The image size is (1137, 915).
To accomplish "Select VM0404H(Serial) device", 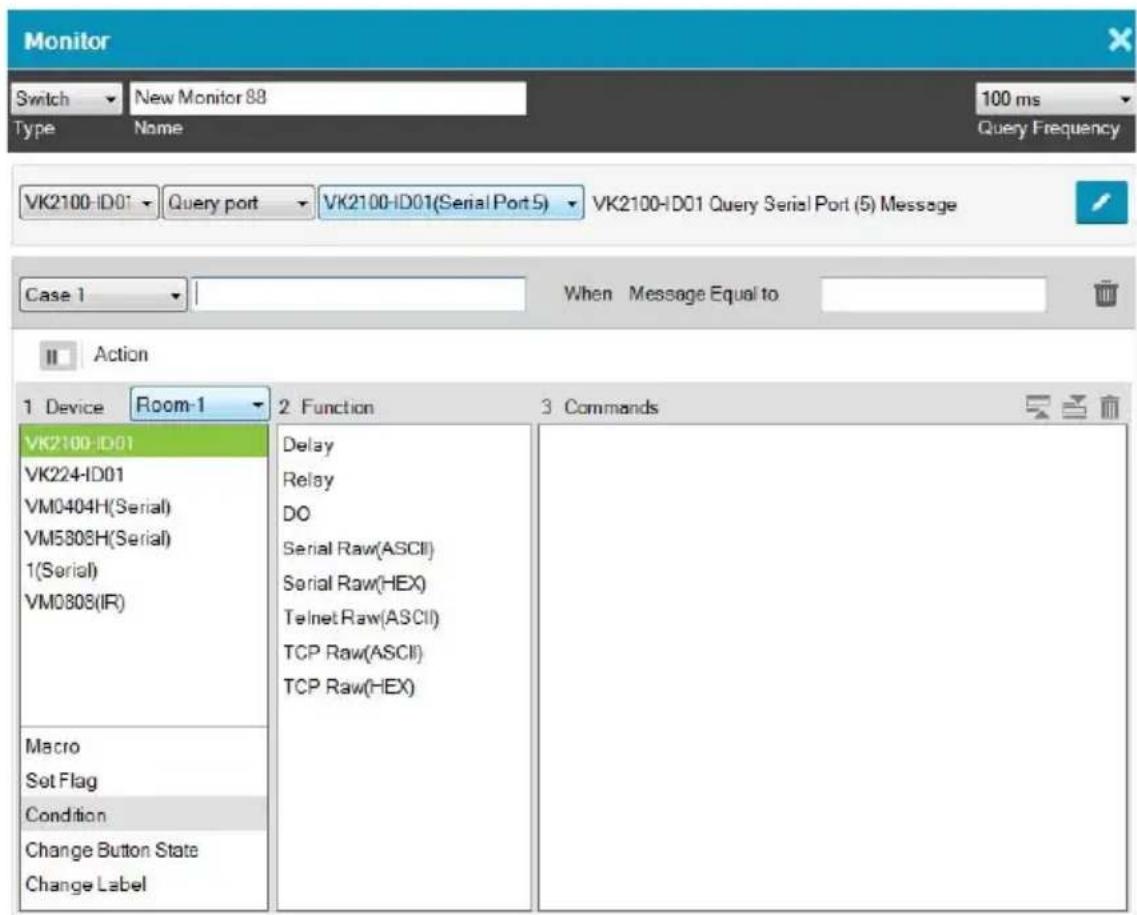I will 144,506.
